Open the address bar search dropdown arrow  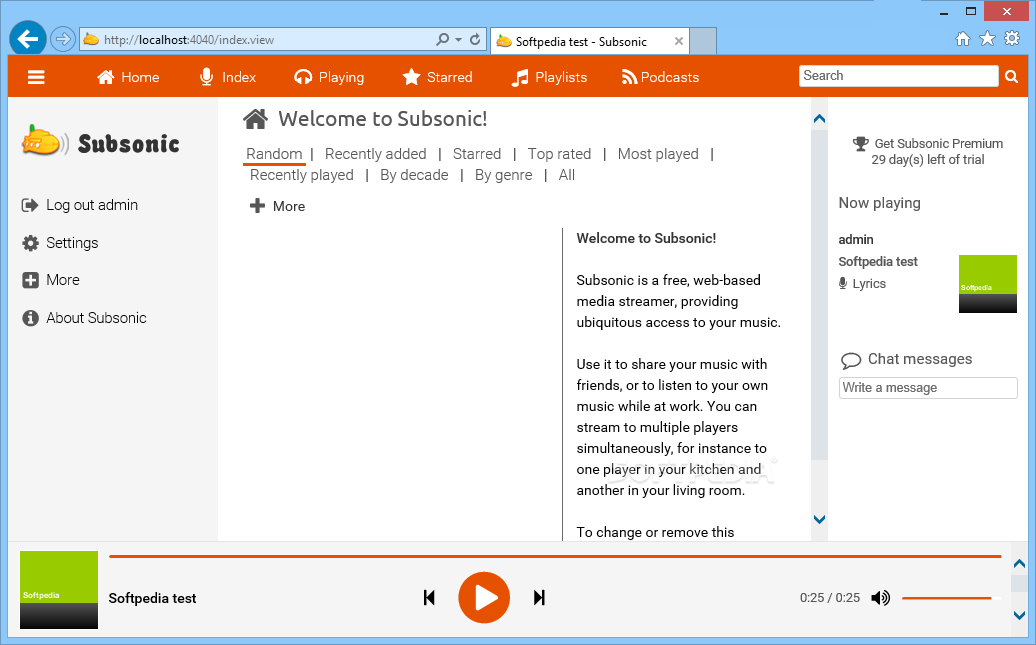(459, 40)
